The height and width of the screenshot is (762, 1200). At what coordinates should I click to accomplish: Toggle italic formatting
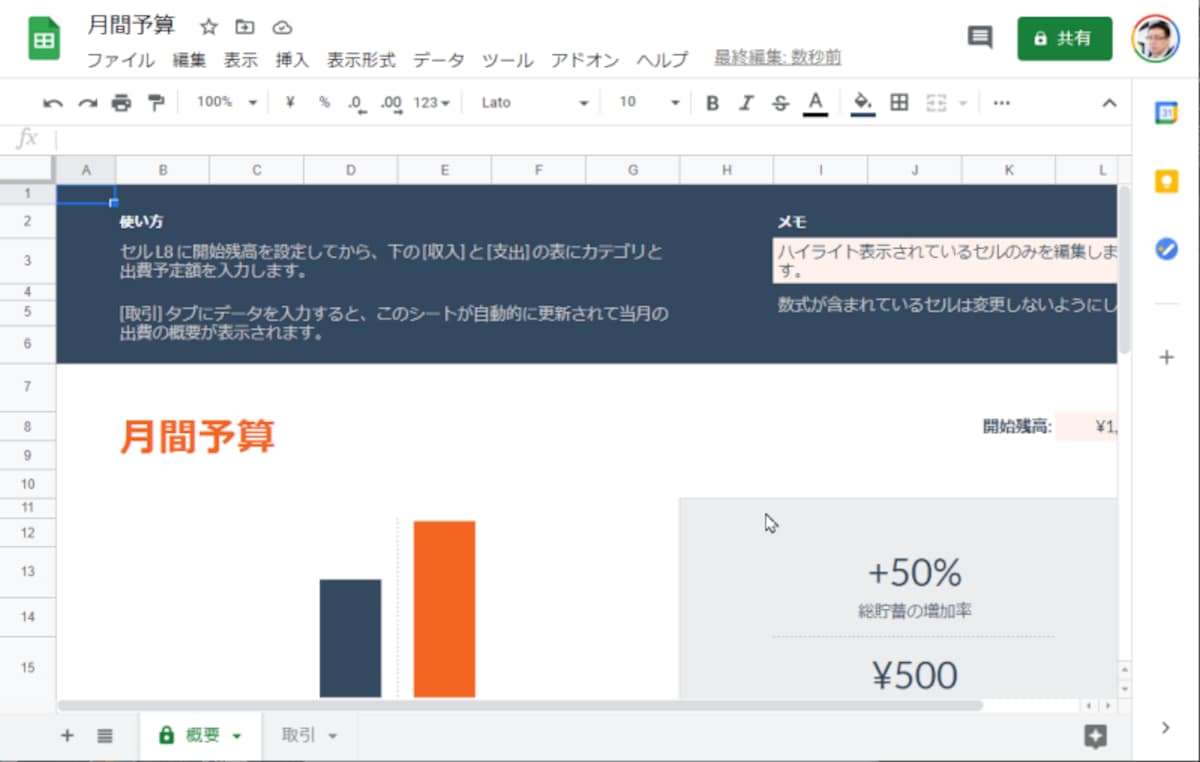point(746,102)
